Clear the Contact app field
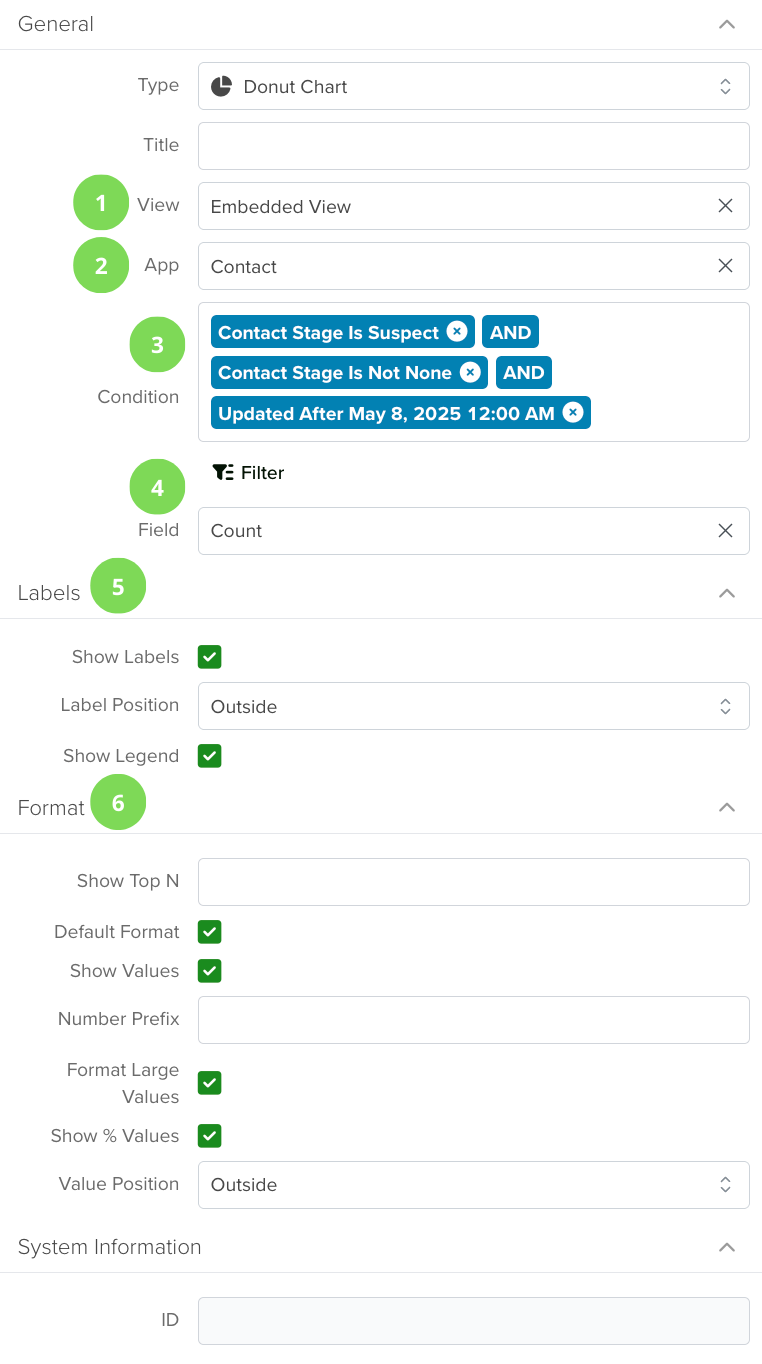 tap(726, 266)
